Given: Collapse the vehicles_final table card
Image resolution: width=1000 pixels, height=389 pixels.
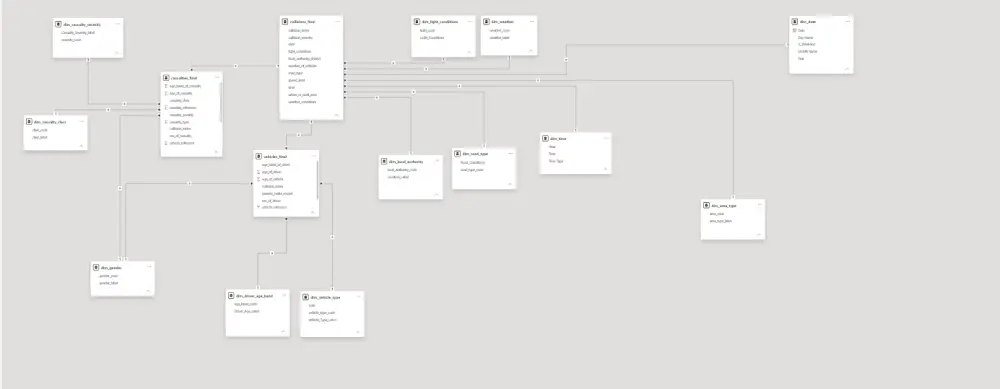Looking at the screenshot, I should point(312,212).
